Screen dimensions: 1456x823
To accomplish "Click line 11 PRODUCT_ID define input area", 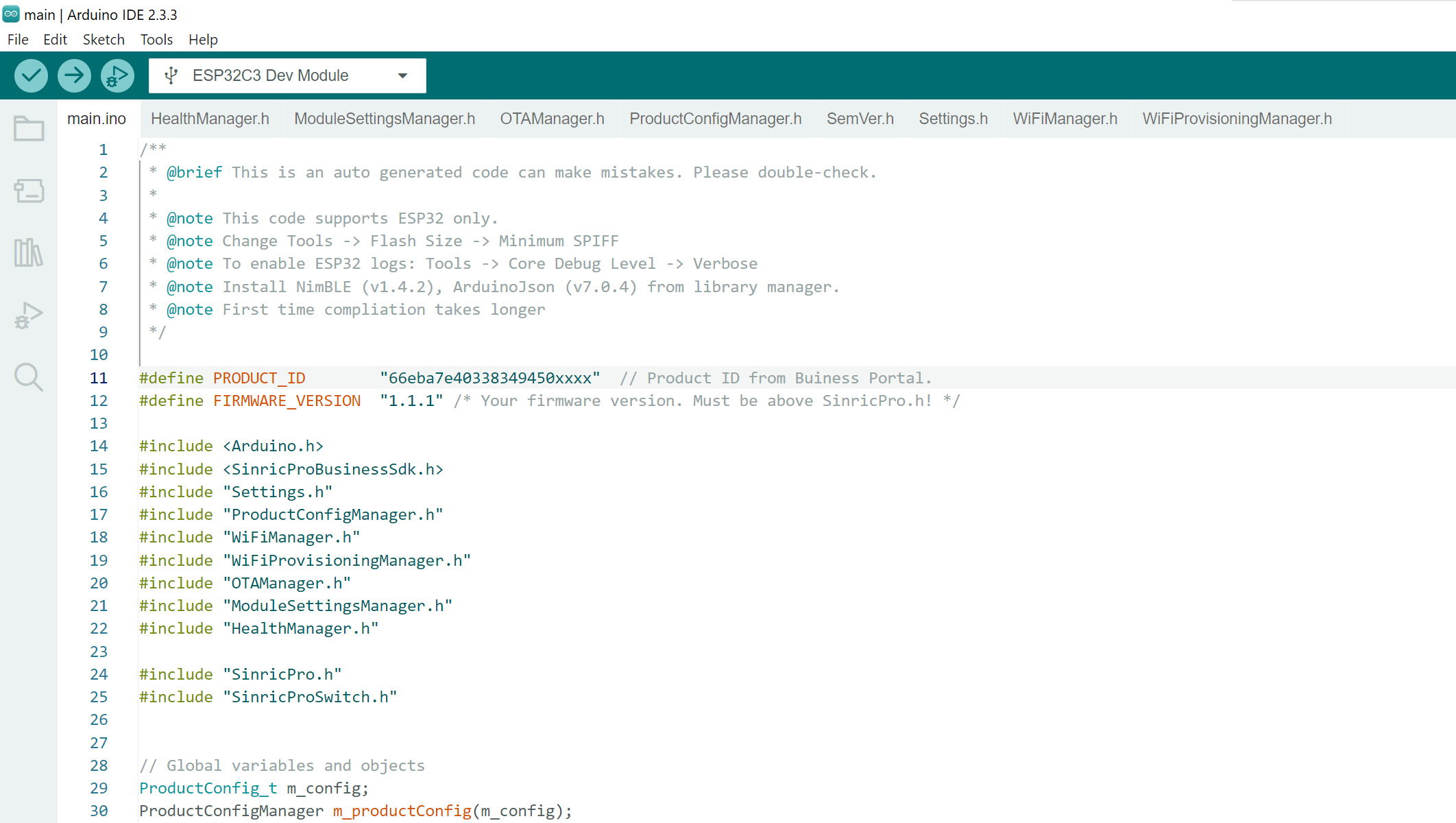I will [490, 377].
